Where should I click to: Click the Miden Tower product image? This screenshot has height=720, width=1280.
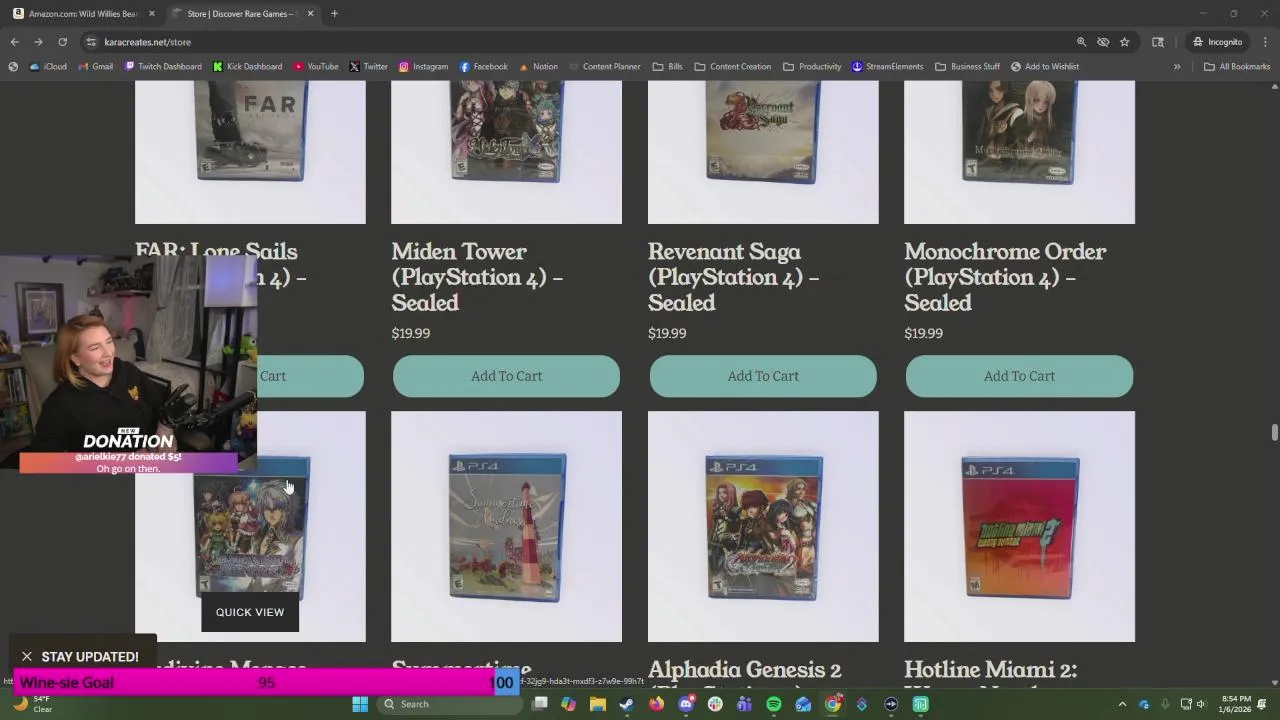pyautogui.click(x=506, y=152)
